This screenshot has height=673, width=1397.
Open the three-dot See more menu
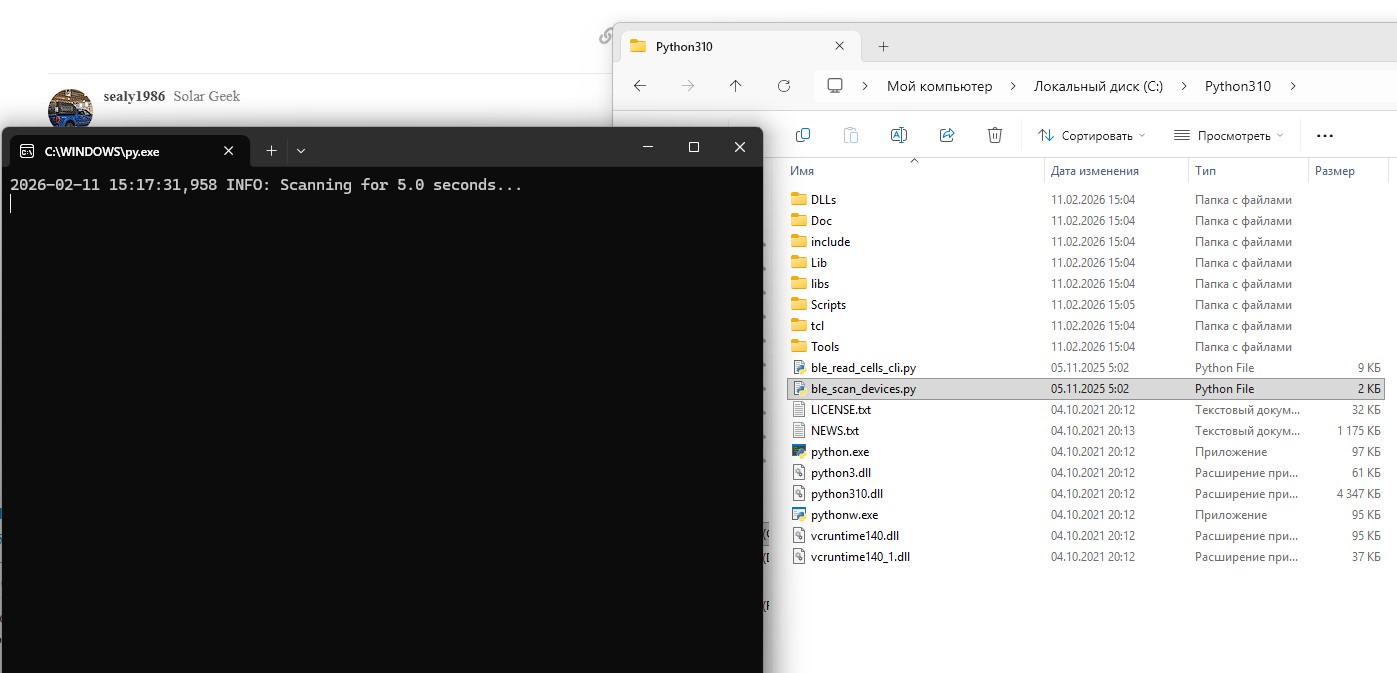pyautogui.click(x=1325, y=135)
